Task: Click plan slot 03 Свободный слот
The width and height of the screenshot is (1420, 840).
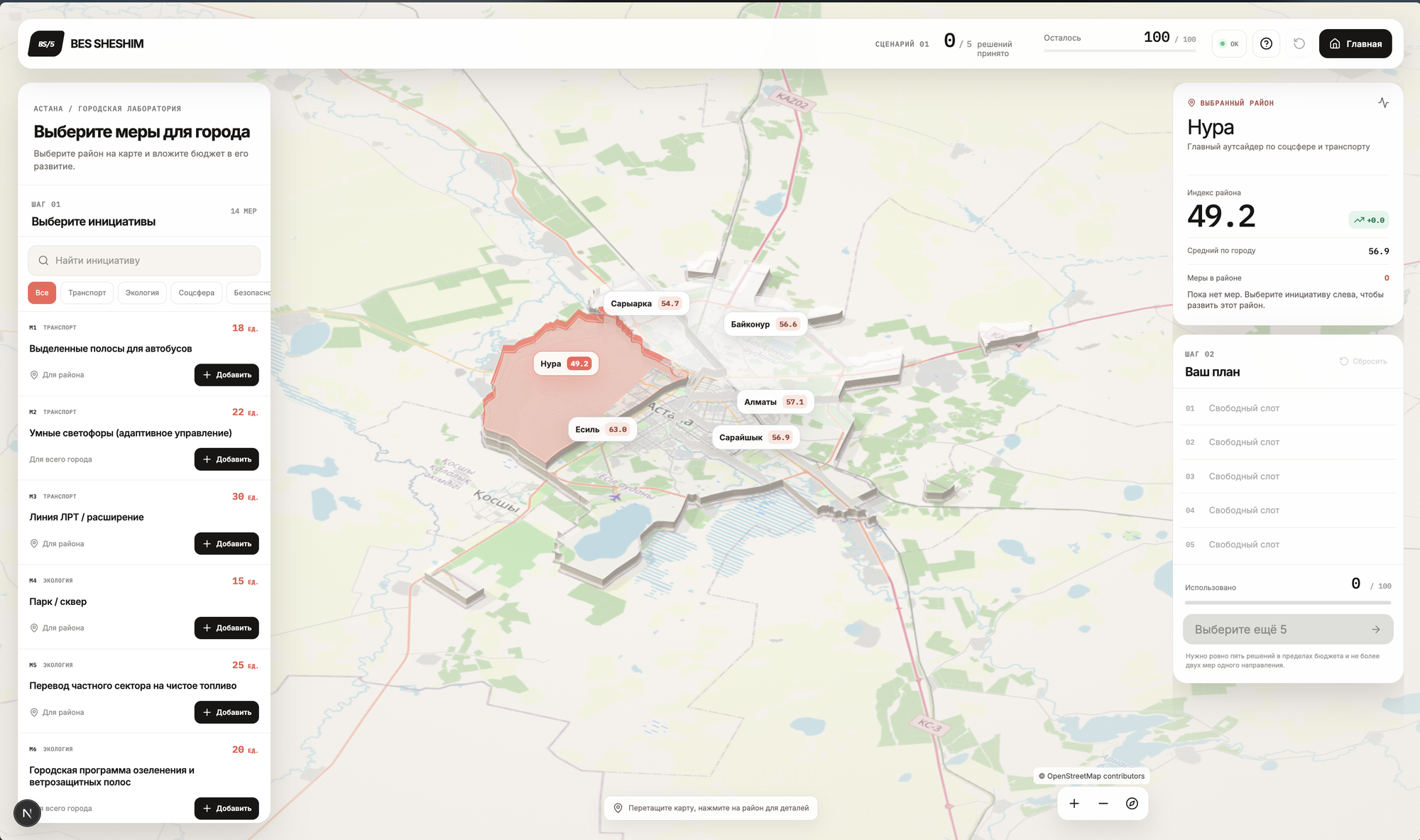Action: [x=1288, y=476]
